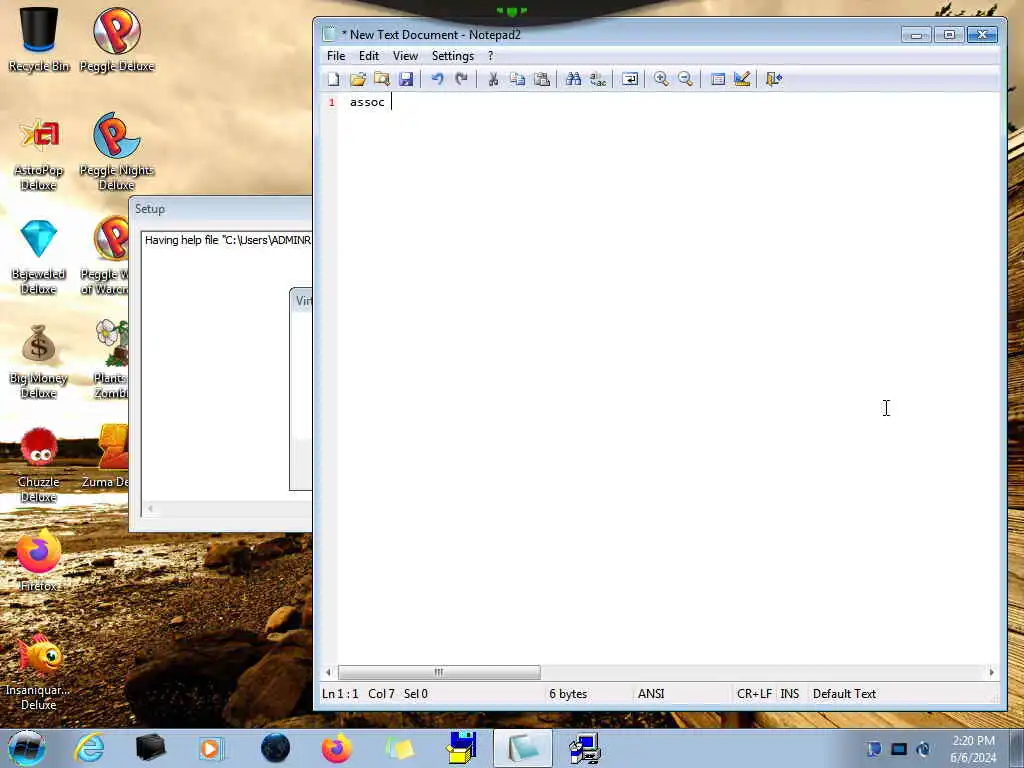Click the horizontal scrollbar thumb in Notepad2
This screenshot has height=768, width=1024.
tap(439, 672)
